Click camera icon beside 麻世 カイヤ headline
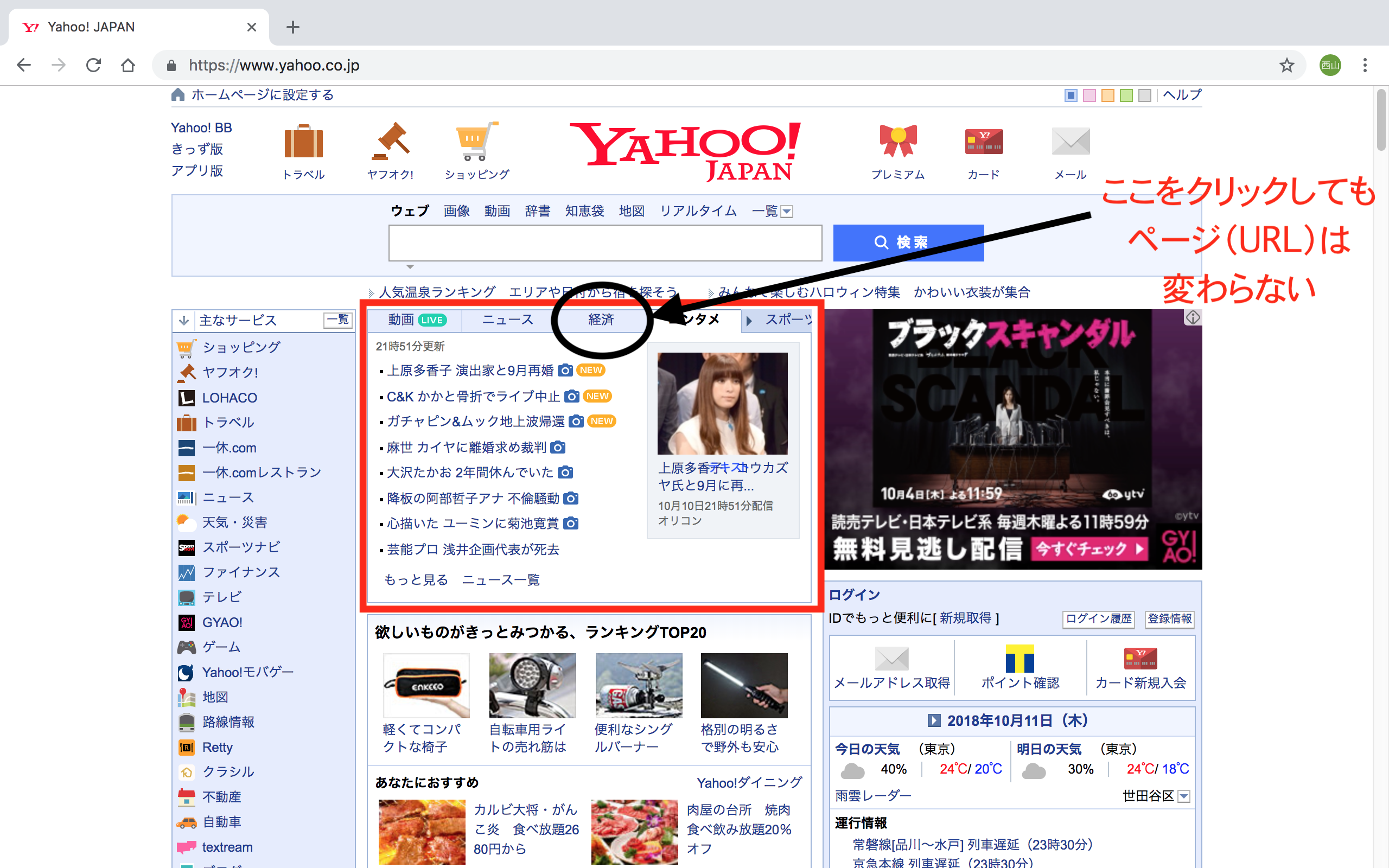The height and width of the screenshot is (868, 1389). (x=558, y=447)
